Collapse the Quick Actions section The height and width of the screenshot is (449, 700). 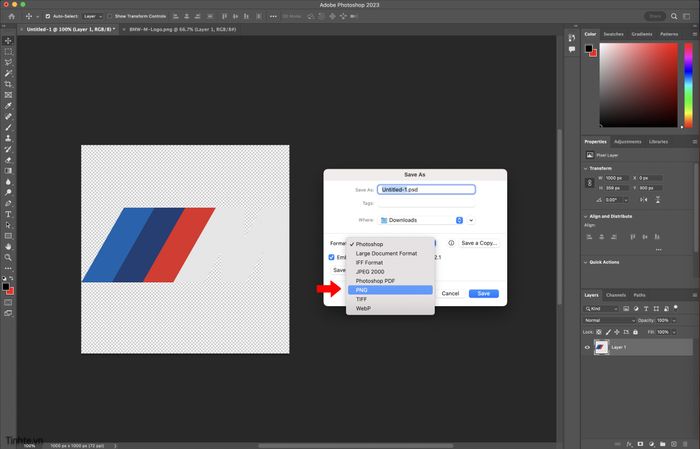click(586, 262)
